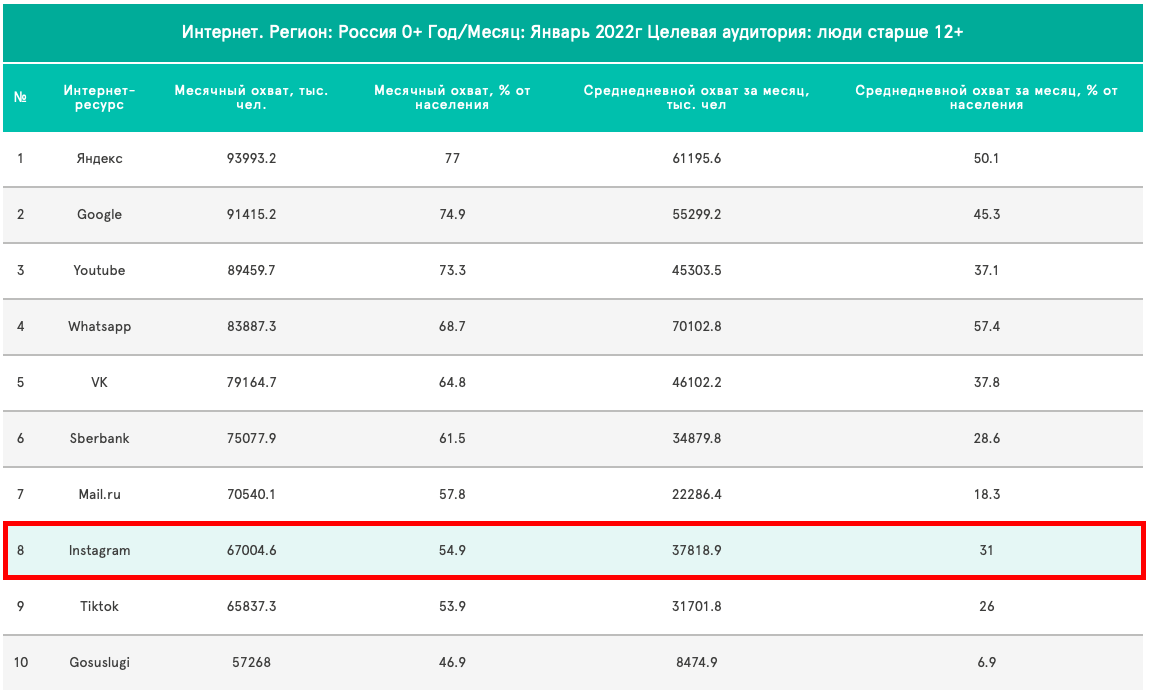Viewport: 1151px width, 696px height.
Task: Click rank number 8 in Instagram row
Action: (21, 551)
